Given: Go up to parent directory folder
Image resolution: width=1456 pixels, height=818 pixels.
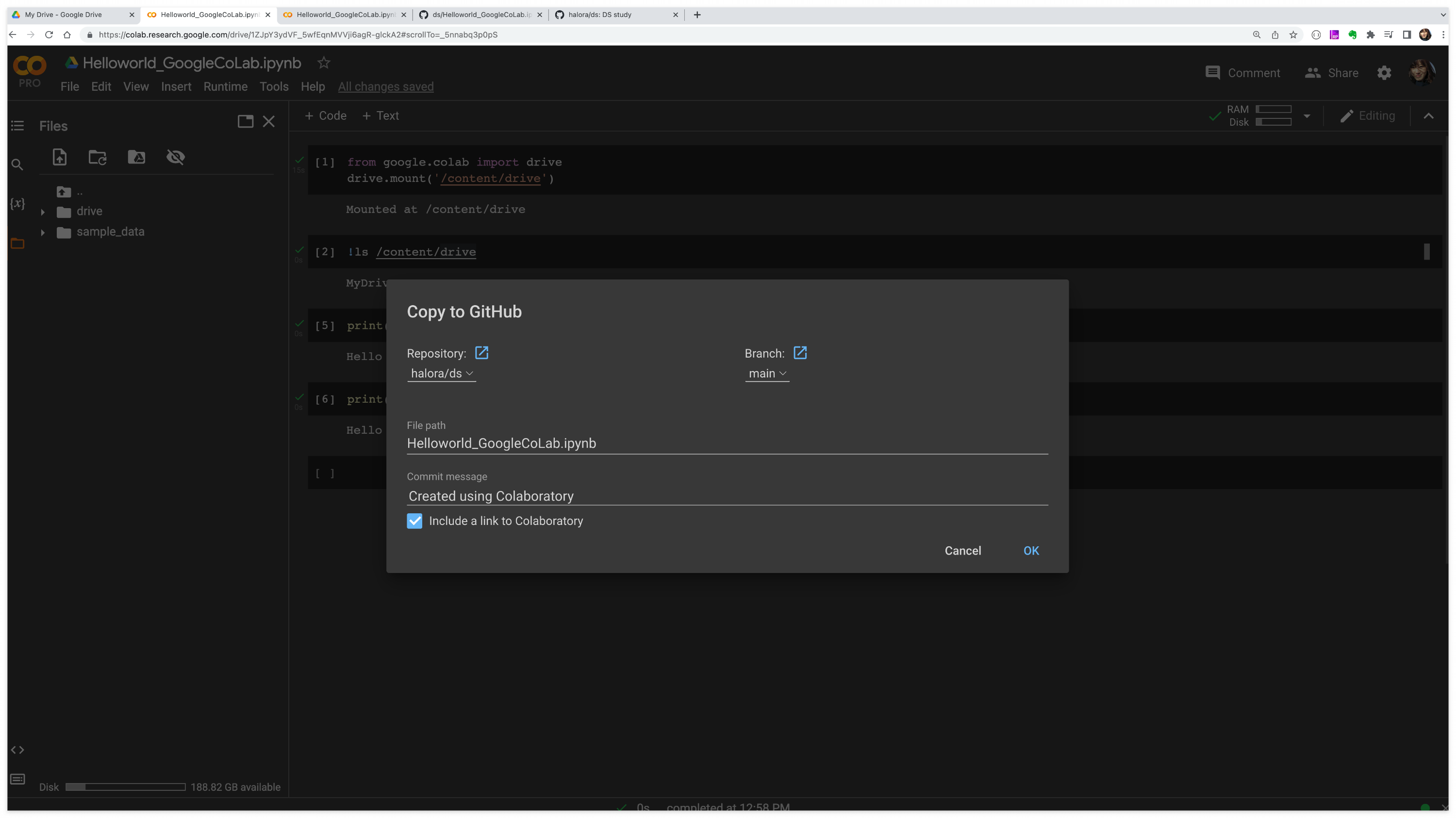Looking at the screenshot, I should click(64, 192).
